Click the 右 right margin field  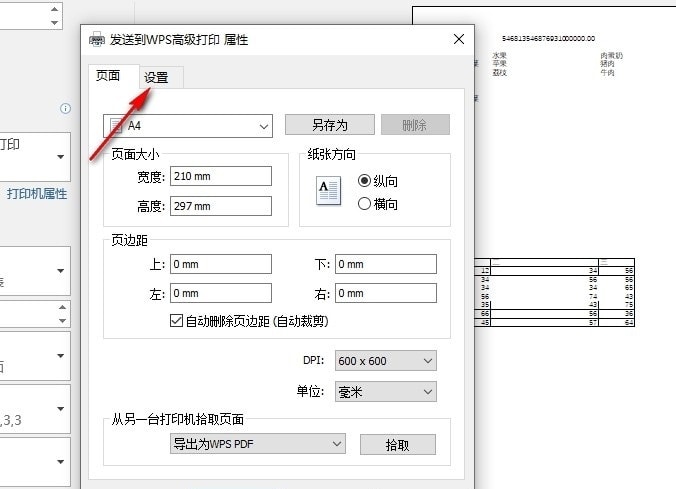[385, 293]
